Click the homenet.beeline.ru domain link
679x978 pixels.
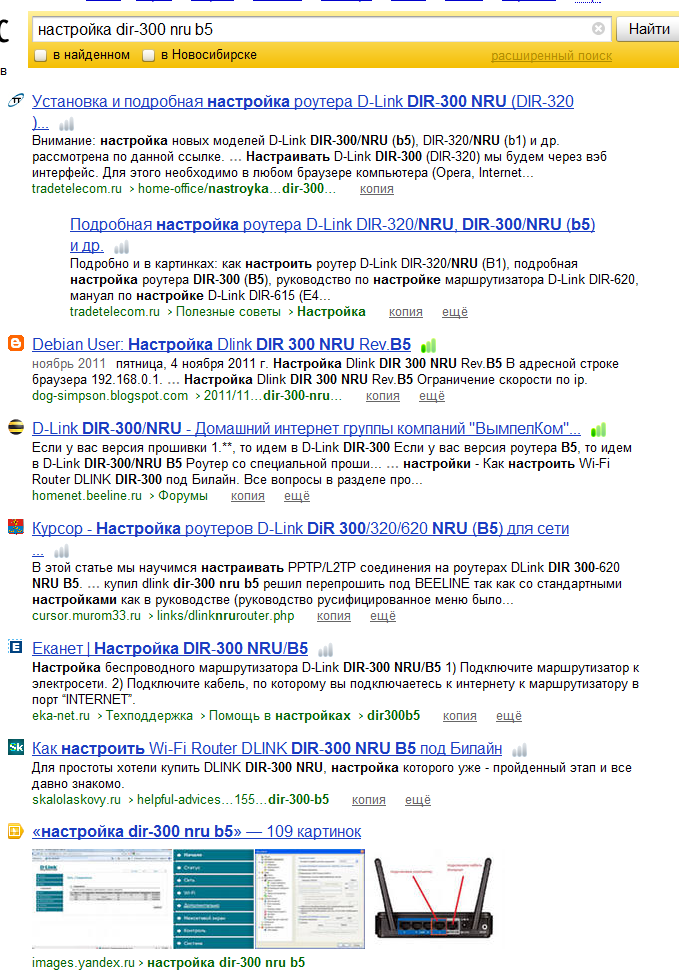pyautogui.click(x=87, y=495)
